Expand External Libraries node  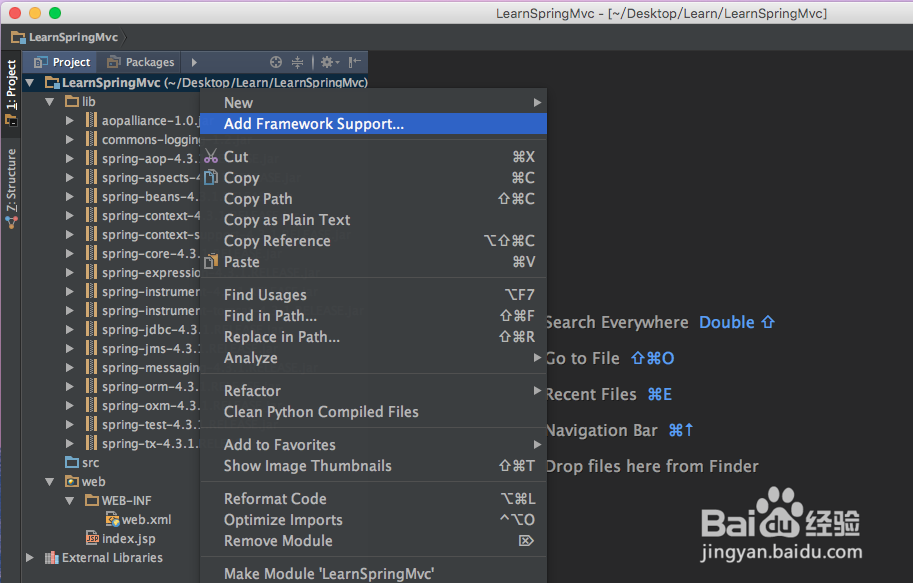(30, 557)
